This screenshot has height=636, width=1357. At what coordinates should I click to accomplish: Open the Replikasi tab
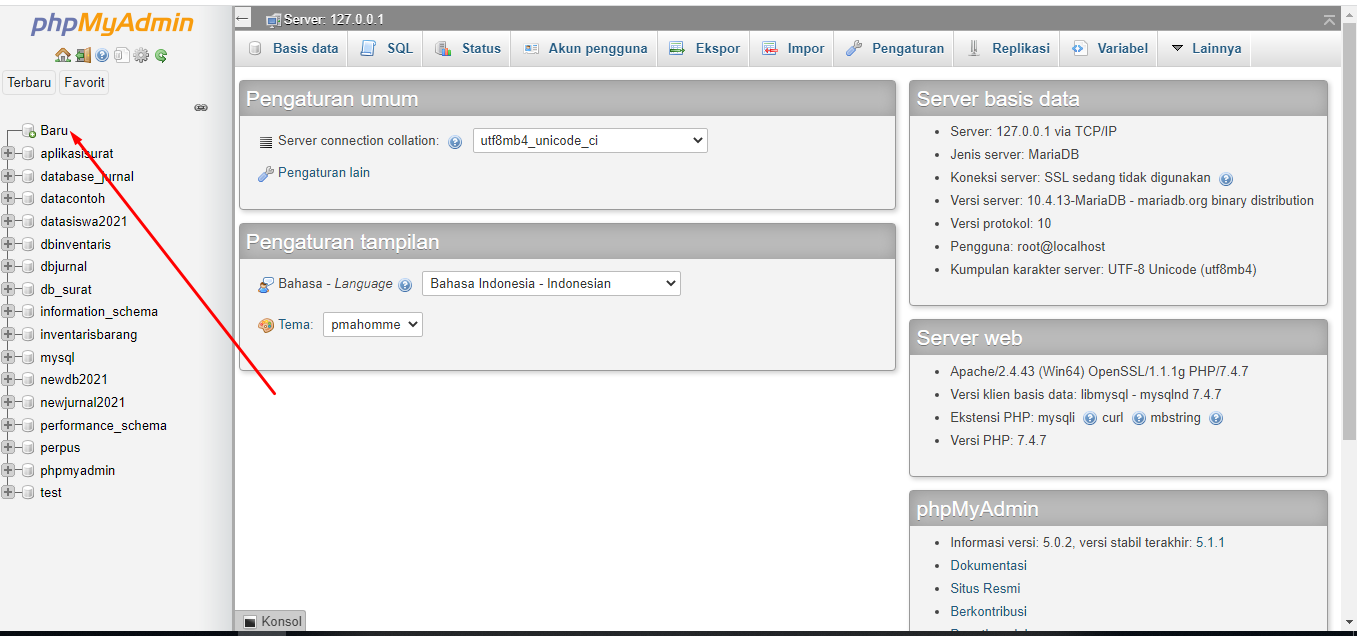[x=1008, y=48]
